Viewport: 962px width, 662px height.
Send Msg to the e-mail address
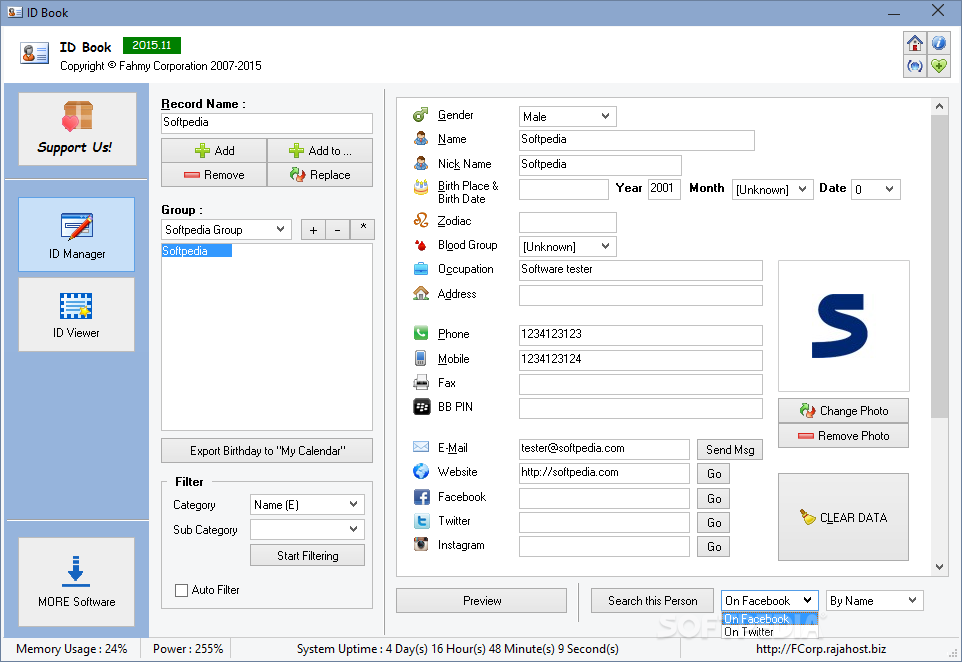coord(730,450)
